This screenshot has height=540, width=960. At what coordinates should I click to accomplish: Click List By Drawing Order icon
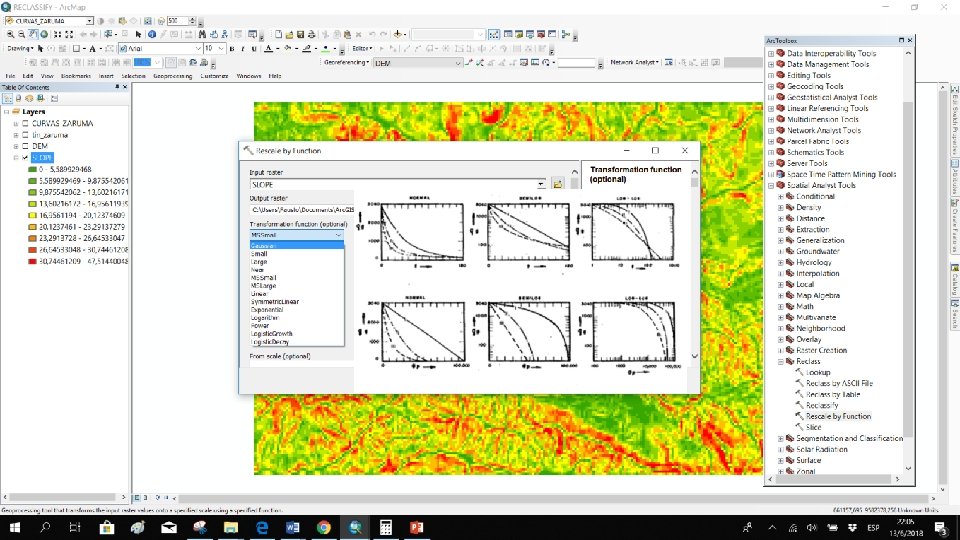pos(8,99)
